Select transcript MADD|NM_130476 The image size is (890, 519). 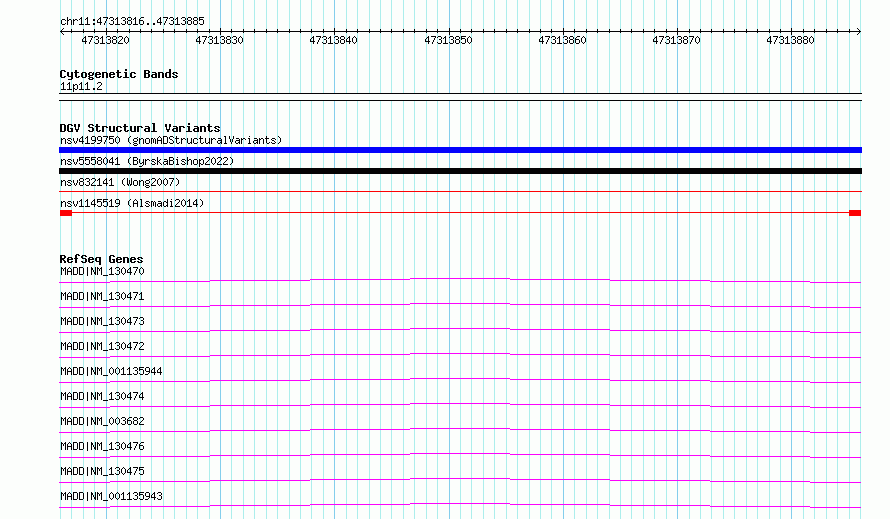[102, 446]
